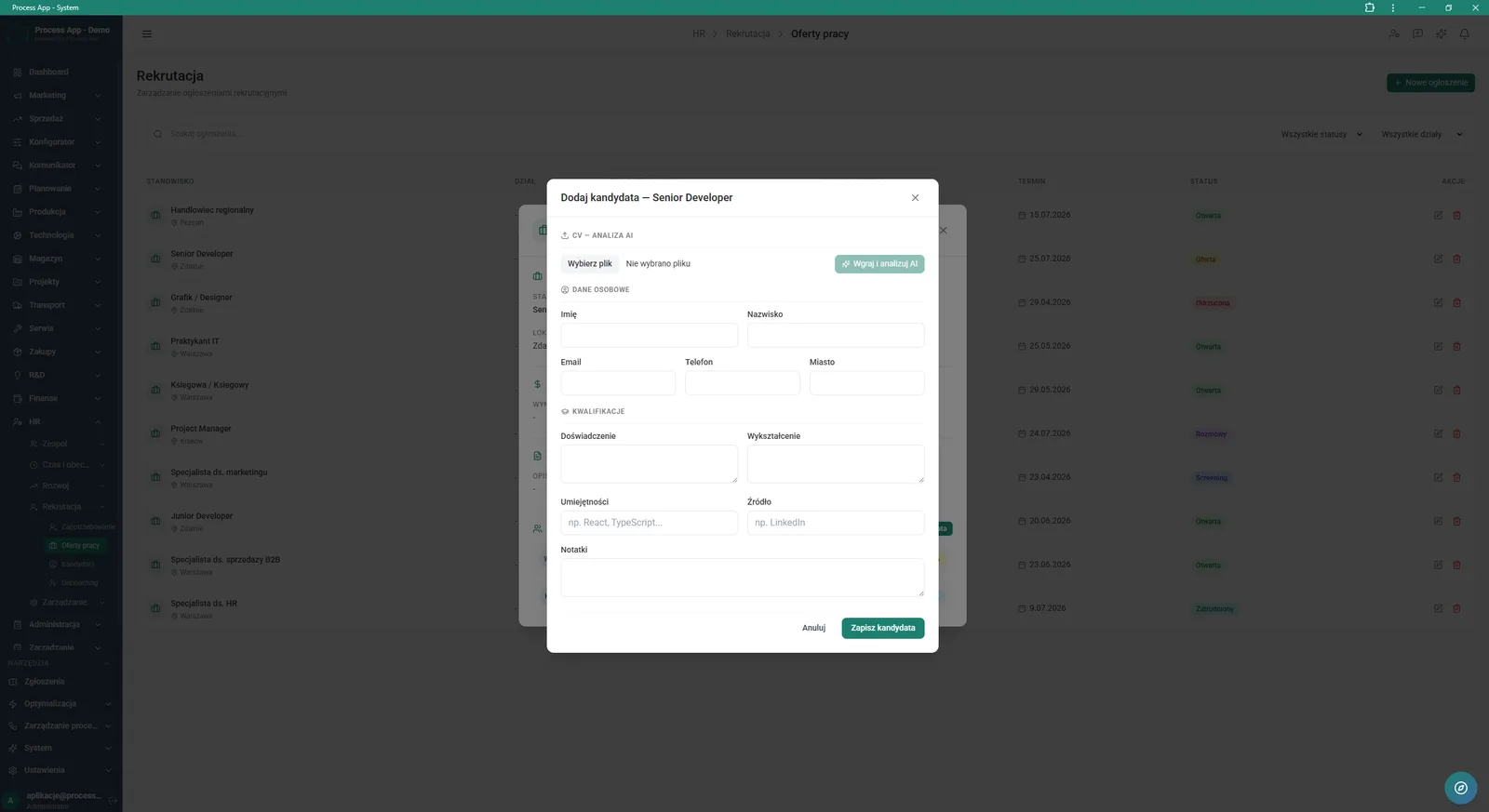Click the R&D lightbulb icon
Image resolution: width=1489 pixels, height=812 pixels.
click(18, 376)
